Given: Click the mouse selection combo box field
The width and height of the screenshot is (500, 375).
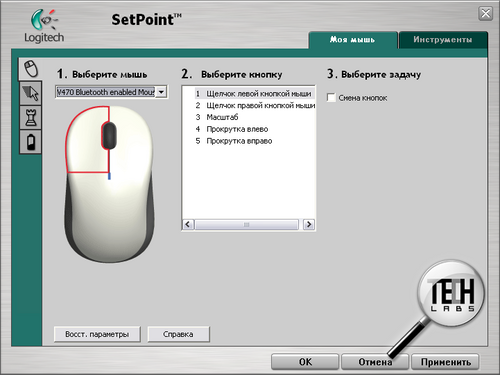Looking at the screenshot, I should pos(111,92).
